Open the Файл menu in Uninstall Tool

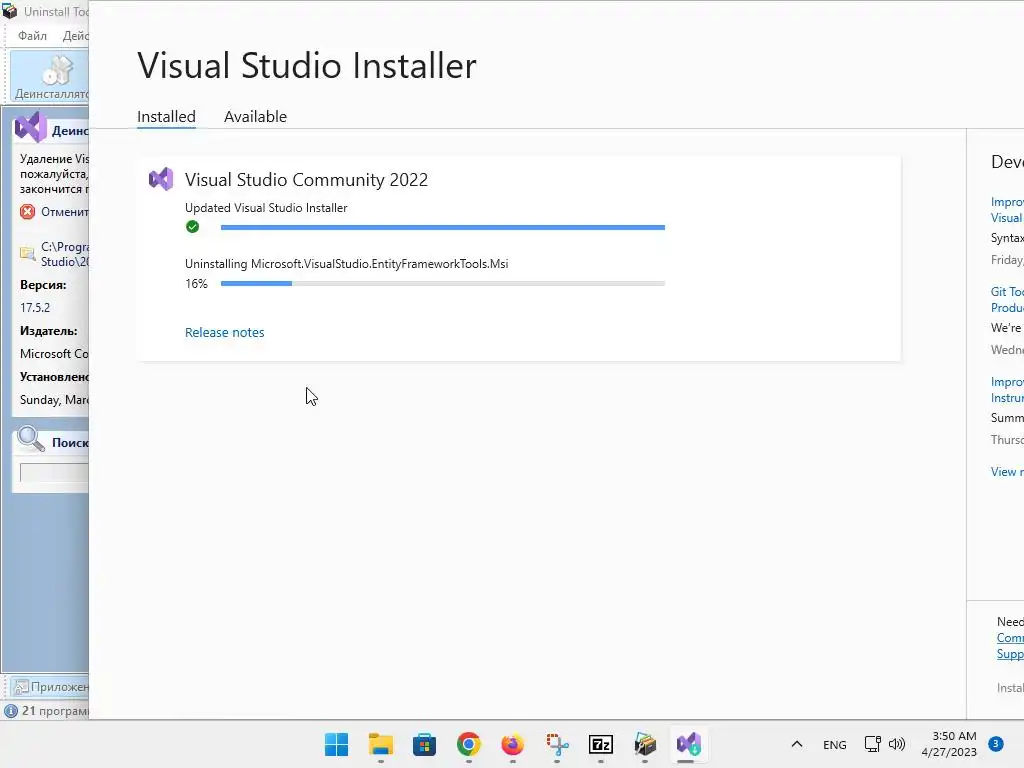click(32, 35)
